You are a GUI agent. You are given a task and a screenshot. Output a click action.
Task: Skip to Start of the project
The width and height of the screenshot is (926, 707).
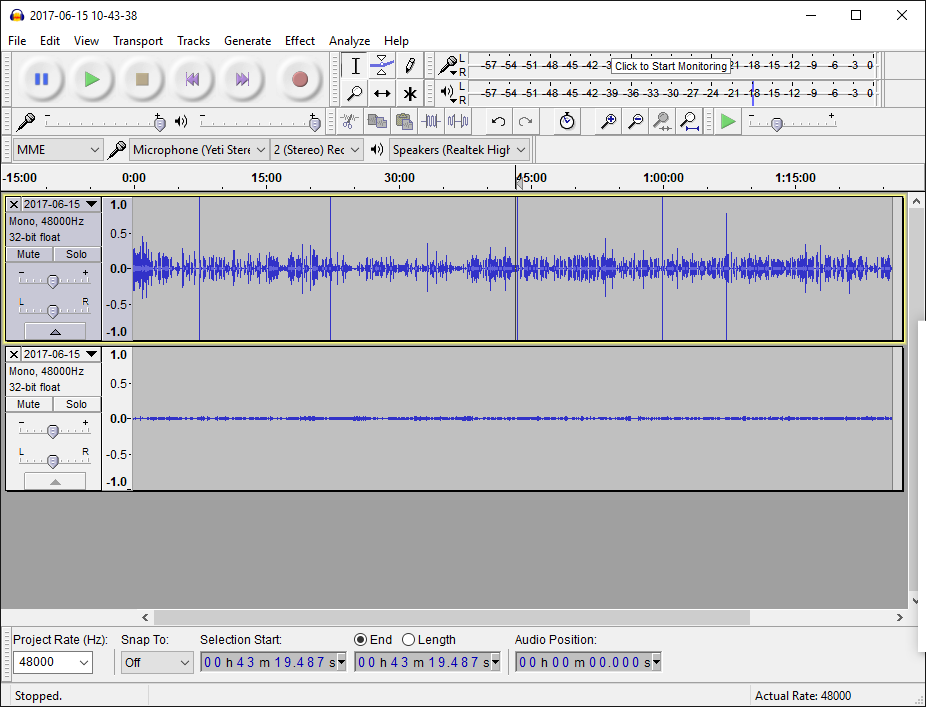[192, 79]
